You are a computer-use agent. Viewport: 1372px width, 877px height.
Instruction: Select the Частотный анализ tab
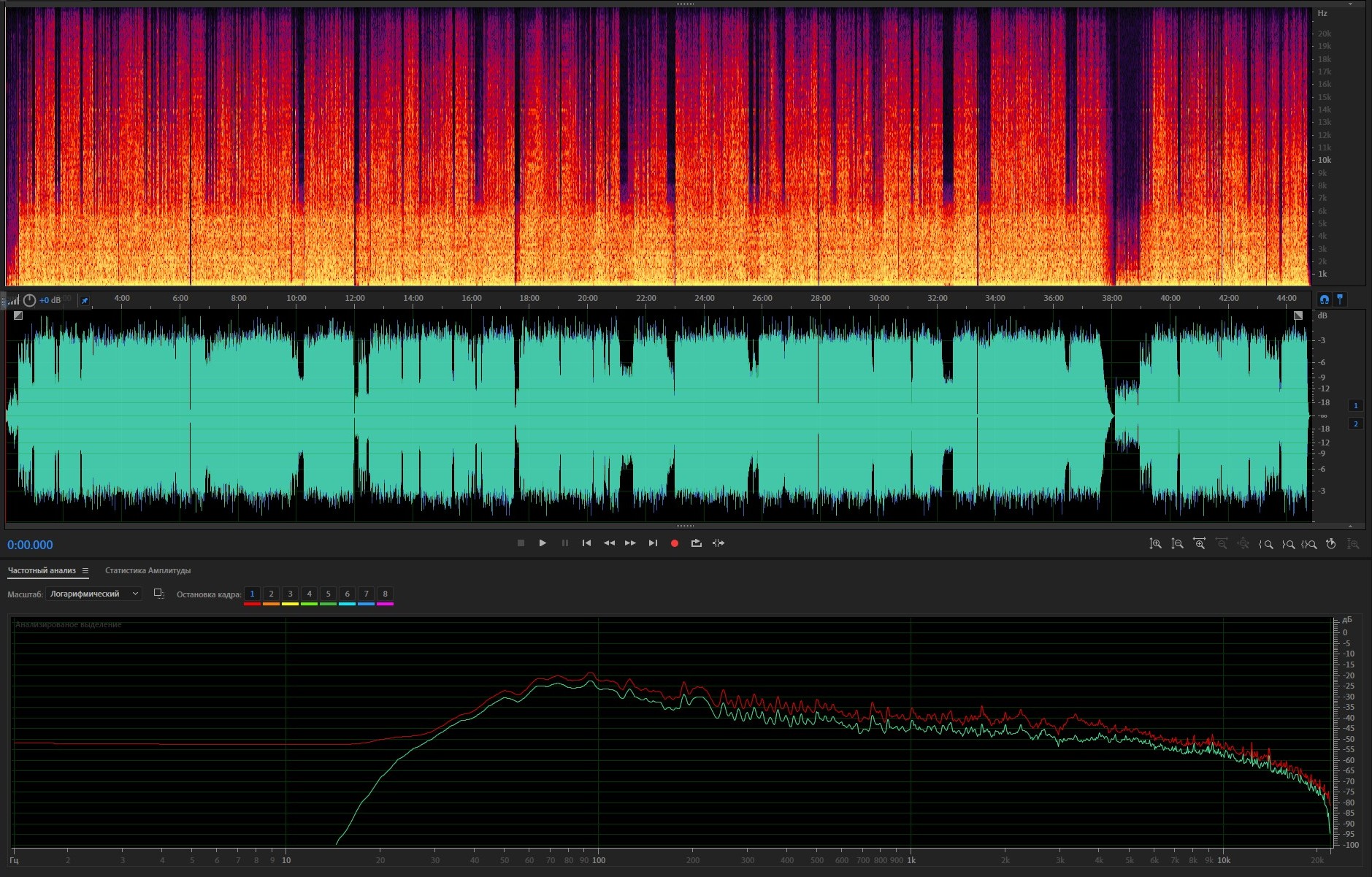click(x=42, y=571)
